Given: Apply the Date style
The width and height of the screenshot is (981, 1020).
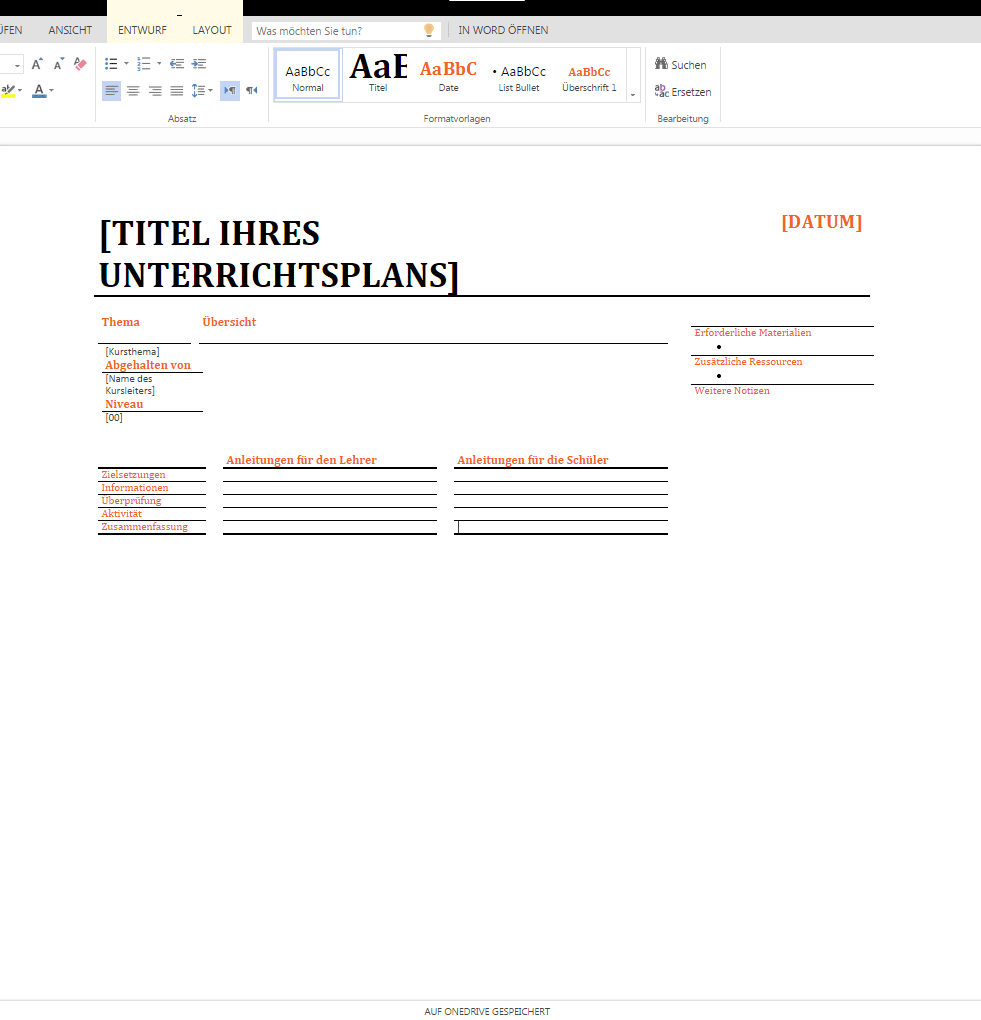Looking at the screenshot, I should click(448, 75).
